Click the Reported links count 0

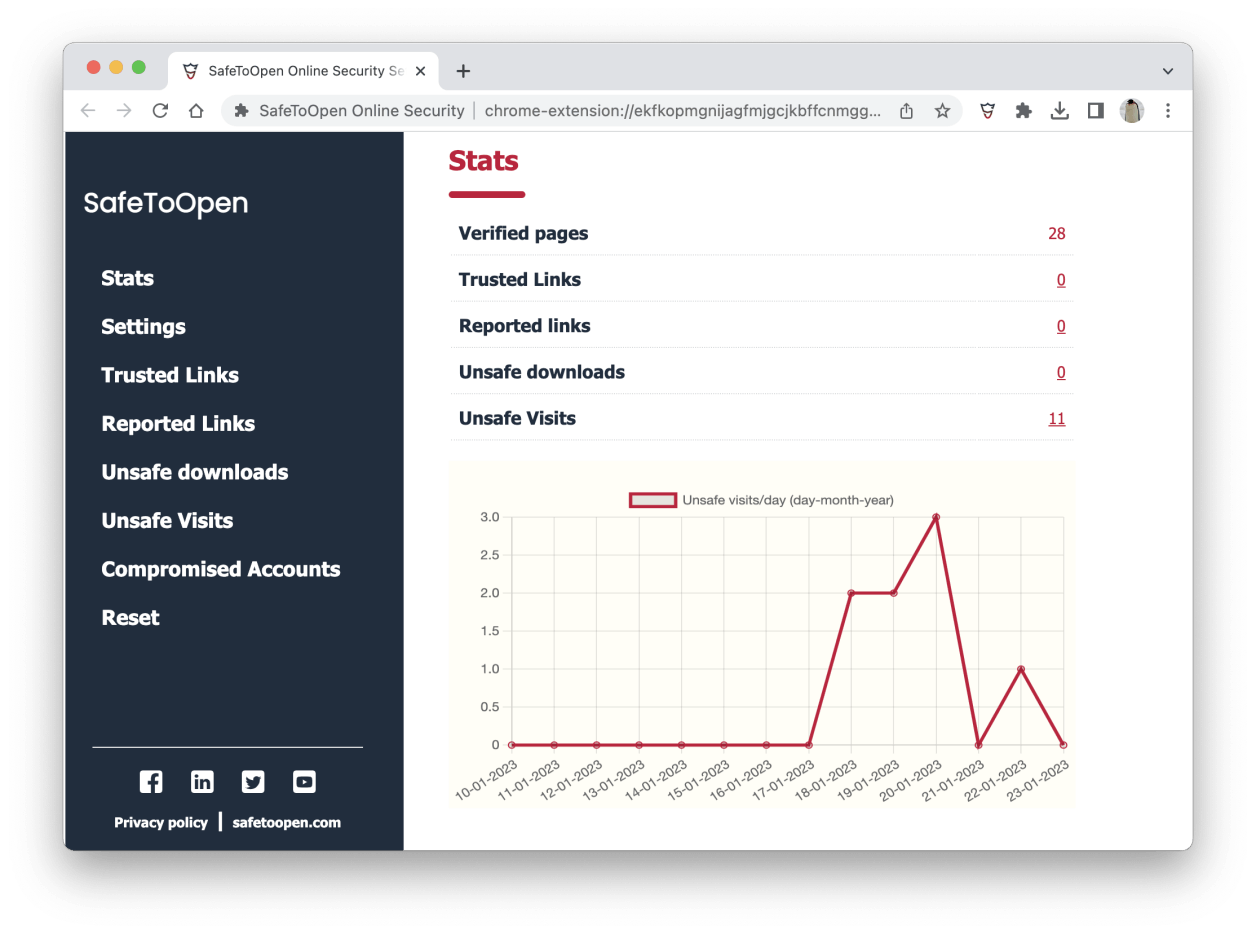(1061, 326)
